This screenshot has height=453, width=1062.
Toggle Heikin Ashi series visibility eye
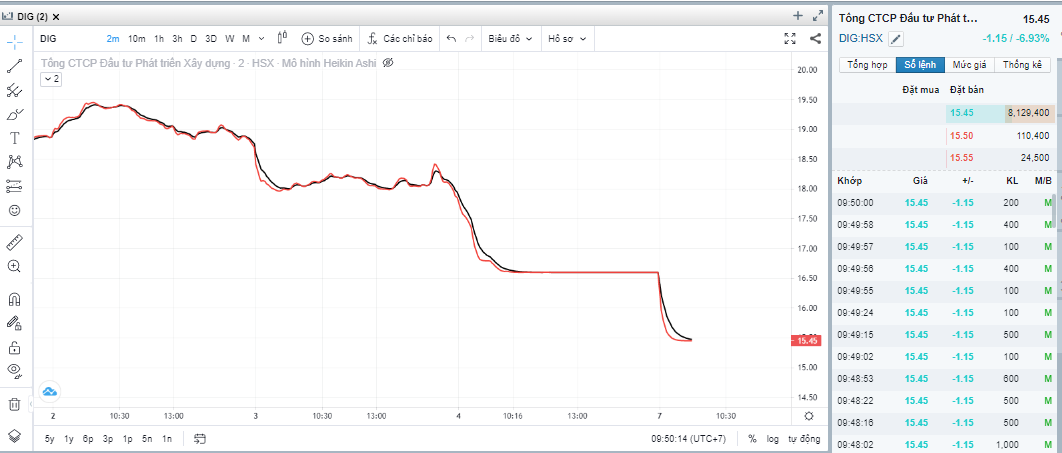[387, 63]
